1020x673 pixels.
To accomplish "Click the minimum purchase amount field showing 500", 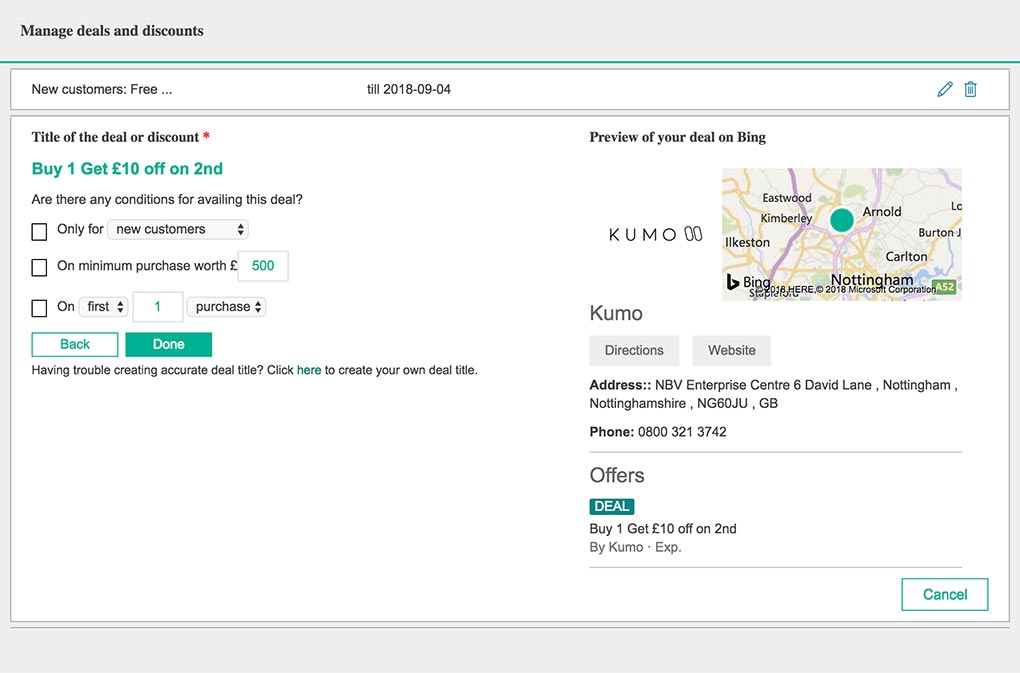I will (x=263, y=265).
